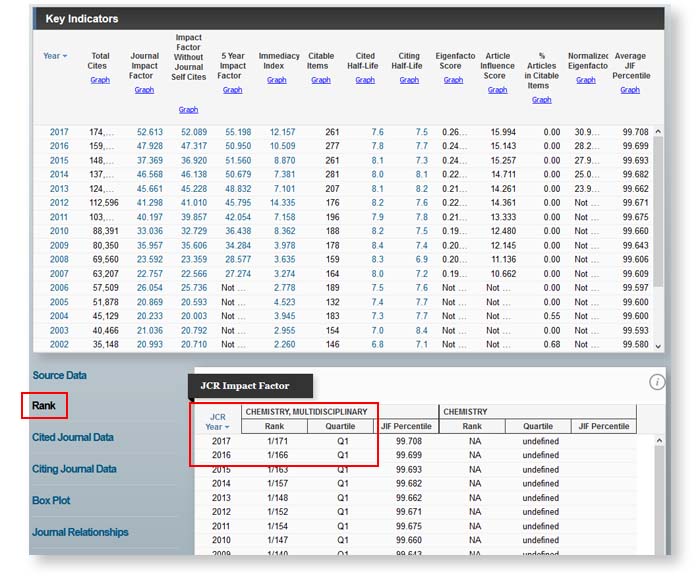Click rank 1/166 for 2016
This screenshot has height=586, width=700.
[x=277, y=455]
